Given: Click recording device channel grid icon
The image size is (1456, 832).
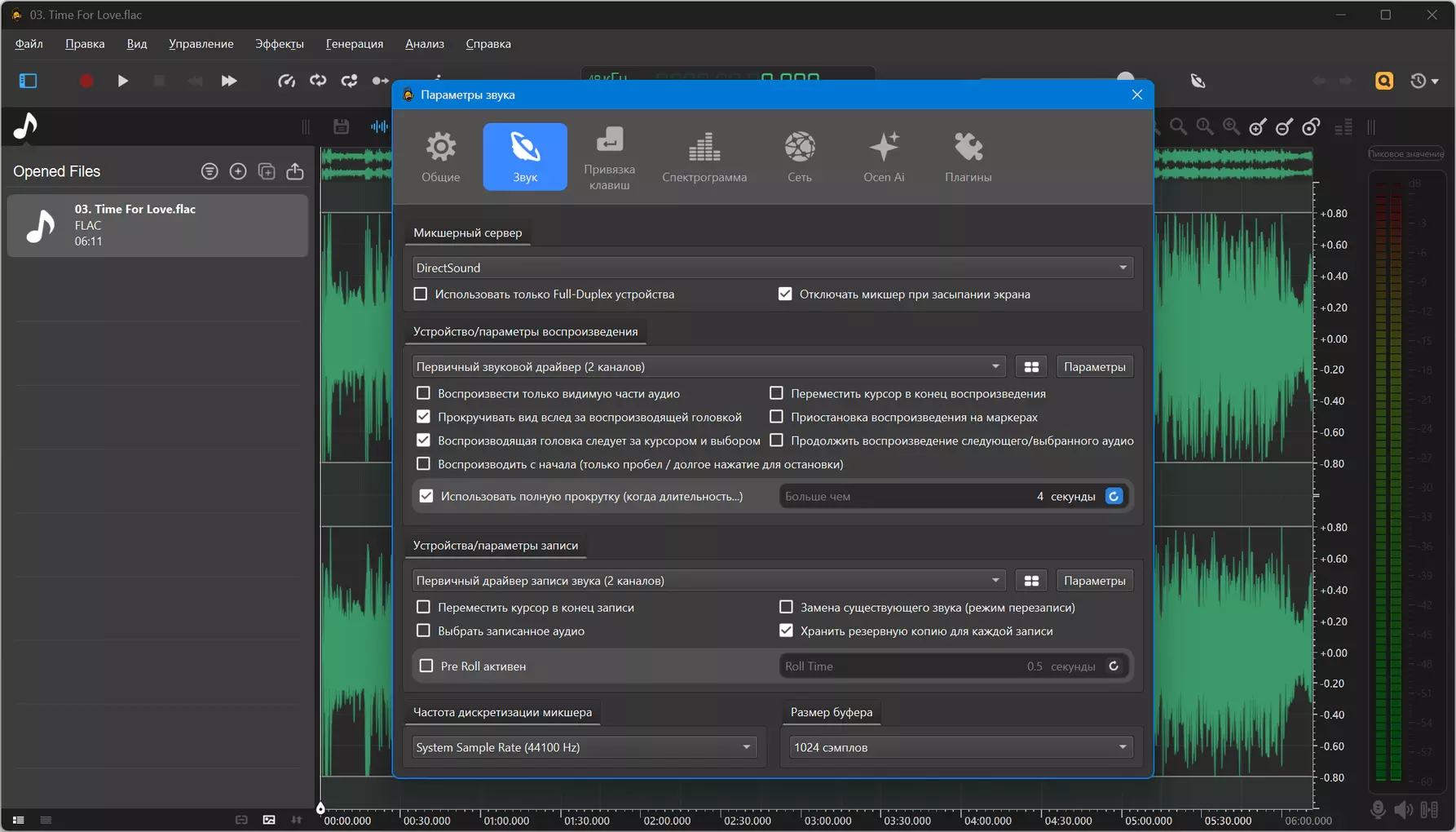Looking at the screenshot, I should pyautogui.click(x=1031, y=581).
